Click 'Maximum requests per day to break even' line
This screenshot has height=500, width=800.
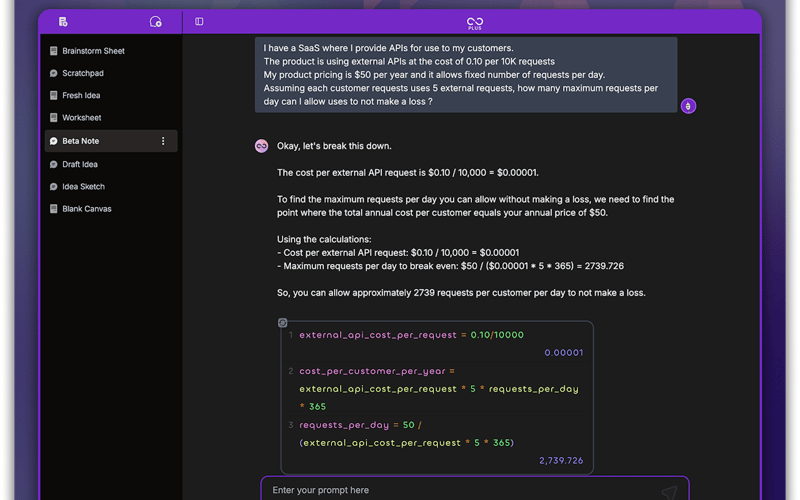(x=451, y=266)
